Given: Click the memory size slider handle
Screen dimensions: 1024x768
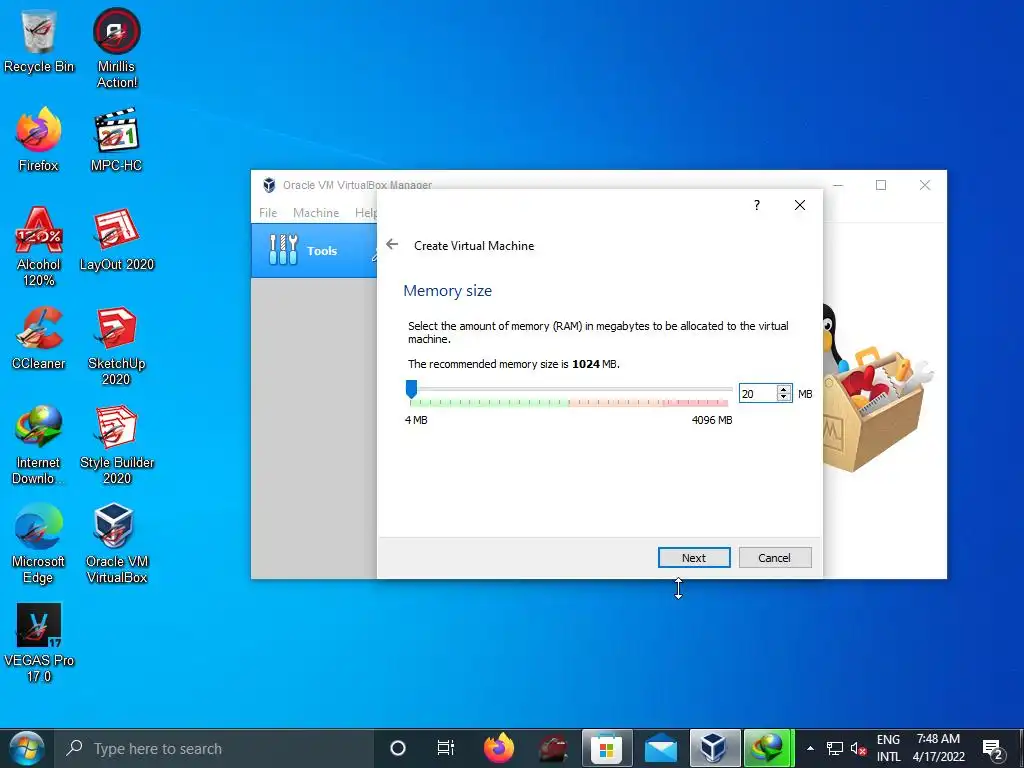Looking at the screenshot, I should click(x=411, y=389).
